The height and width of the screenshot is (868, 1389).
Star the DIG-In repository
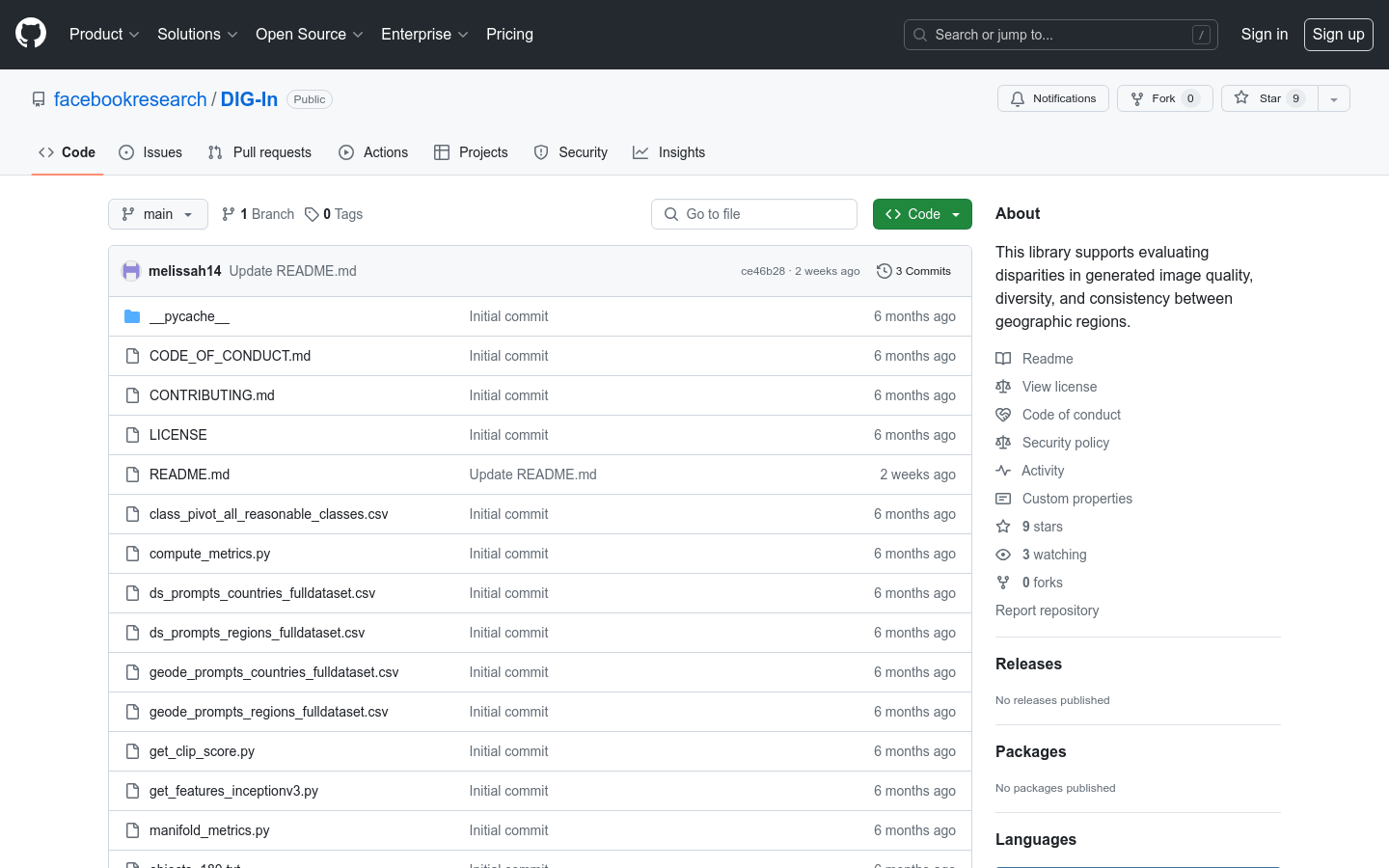click(x=1259, y=98)
